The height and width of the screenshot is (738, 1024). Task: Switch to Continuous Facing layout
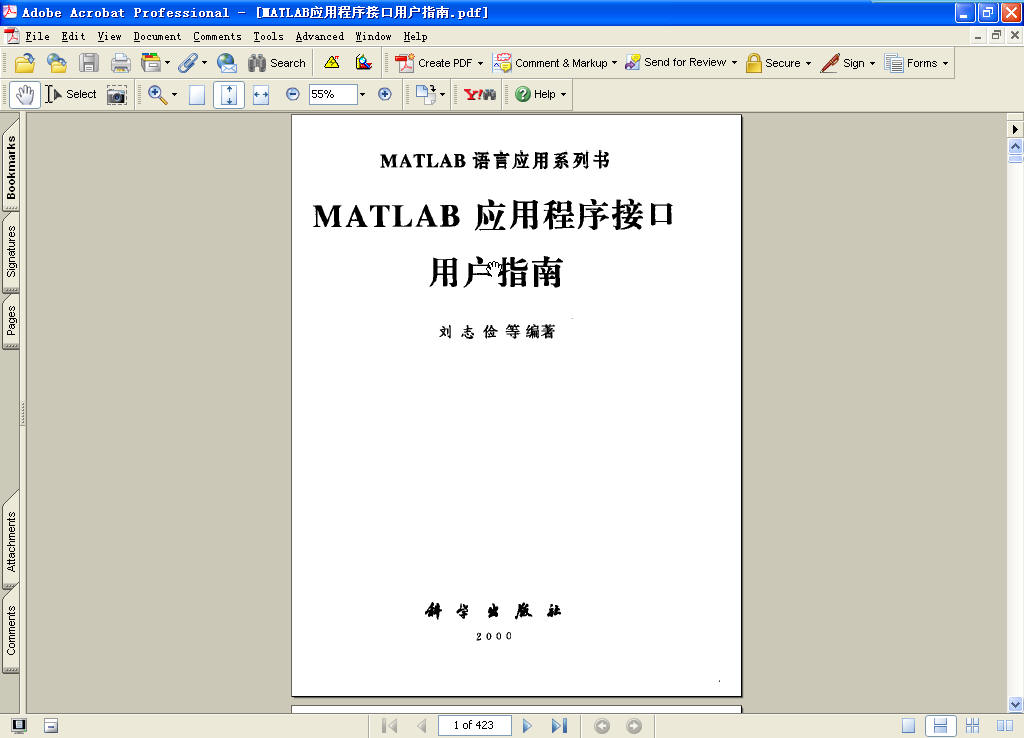click(x=972, y=726)
